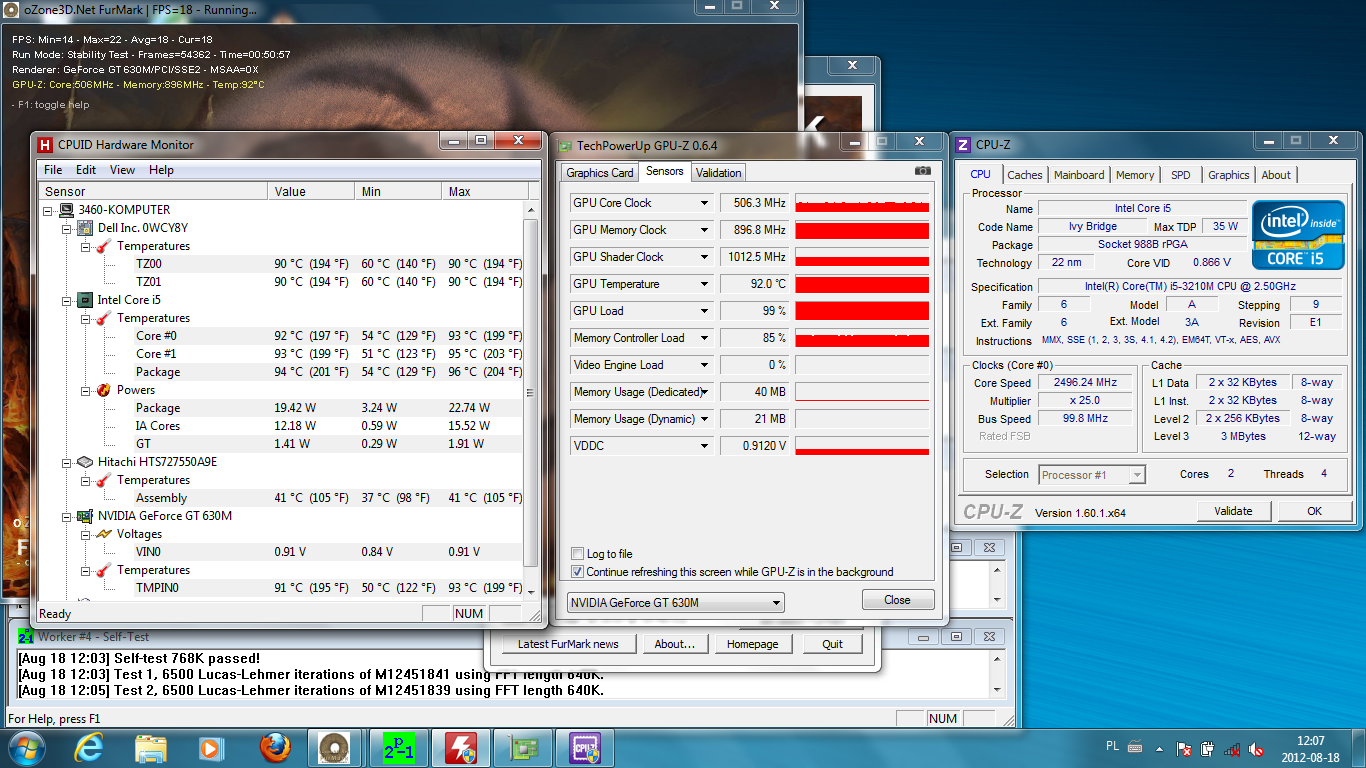The image size is (1366, 768).
Task: Switch to GPU-Z graphics card taskbar icon
Action: [521, 748]
